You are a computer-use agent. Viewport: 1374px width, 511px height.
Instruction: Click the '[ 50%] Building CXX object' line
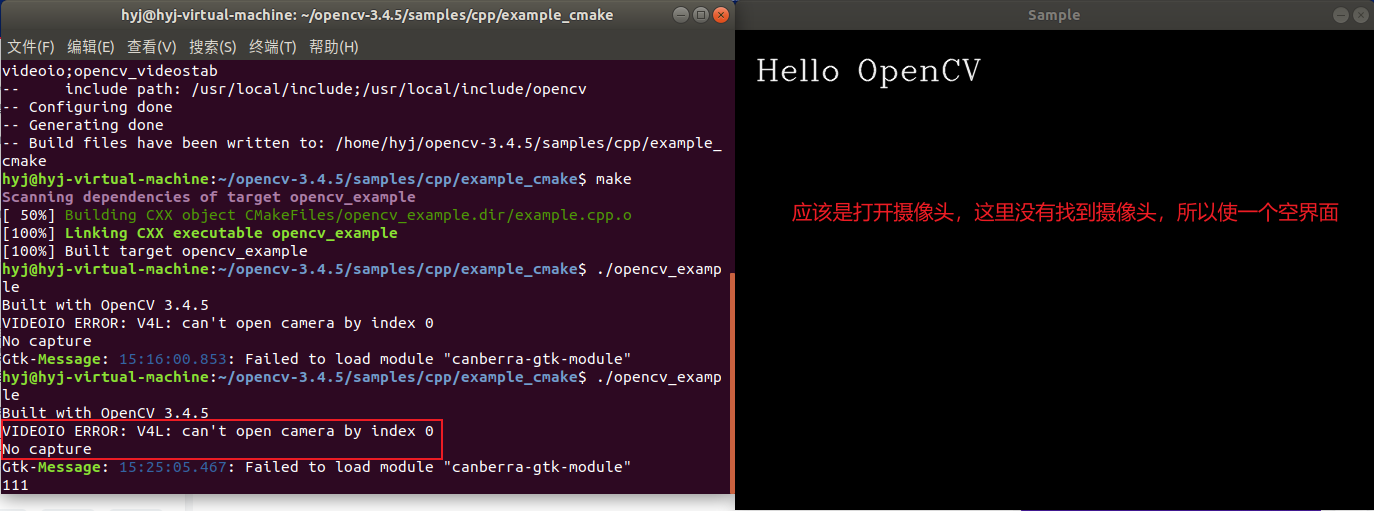tap(317, 215)
